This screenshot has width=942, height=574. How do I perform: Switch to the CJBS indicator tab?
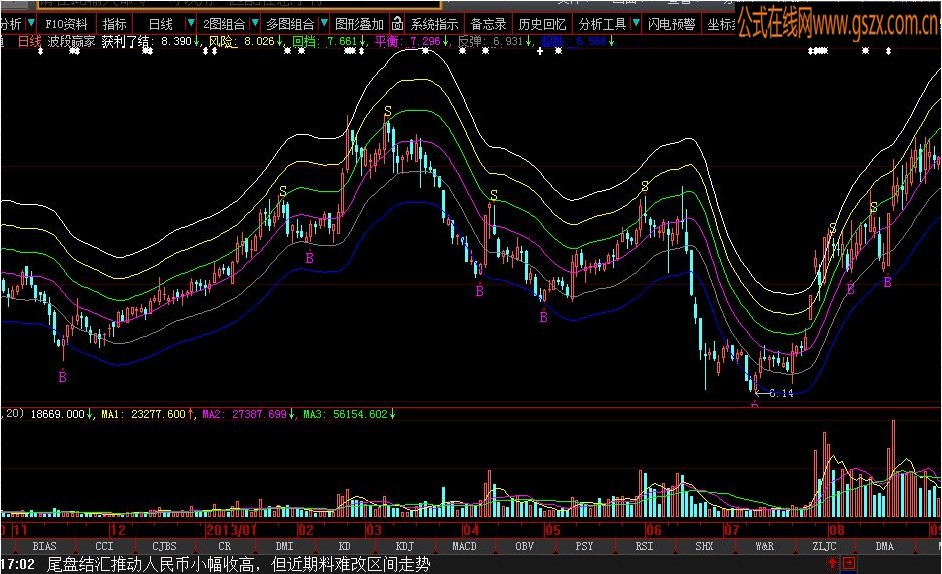164,546
